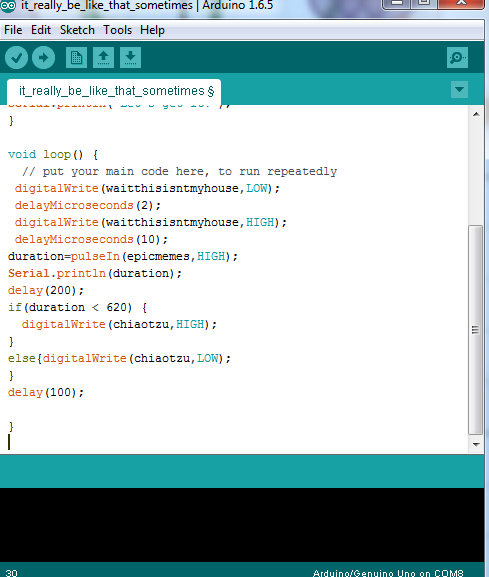Click the Upload arrow button
Viewport: 489px width, 577px height.
coord(43,57)
